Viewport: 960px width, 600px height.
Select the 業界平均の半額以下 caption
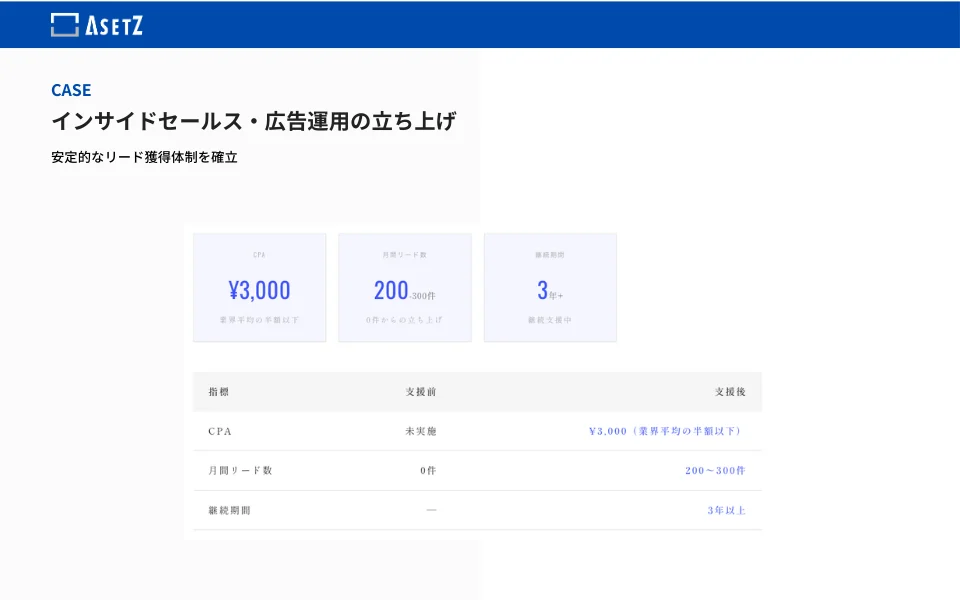pyautogui.click(x=260, y=320)
